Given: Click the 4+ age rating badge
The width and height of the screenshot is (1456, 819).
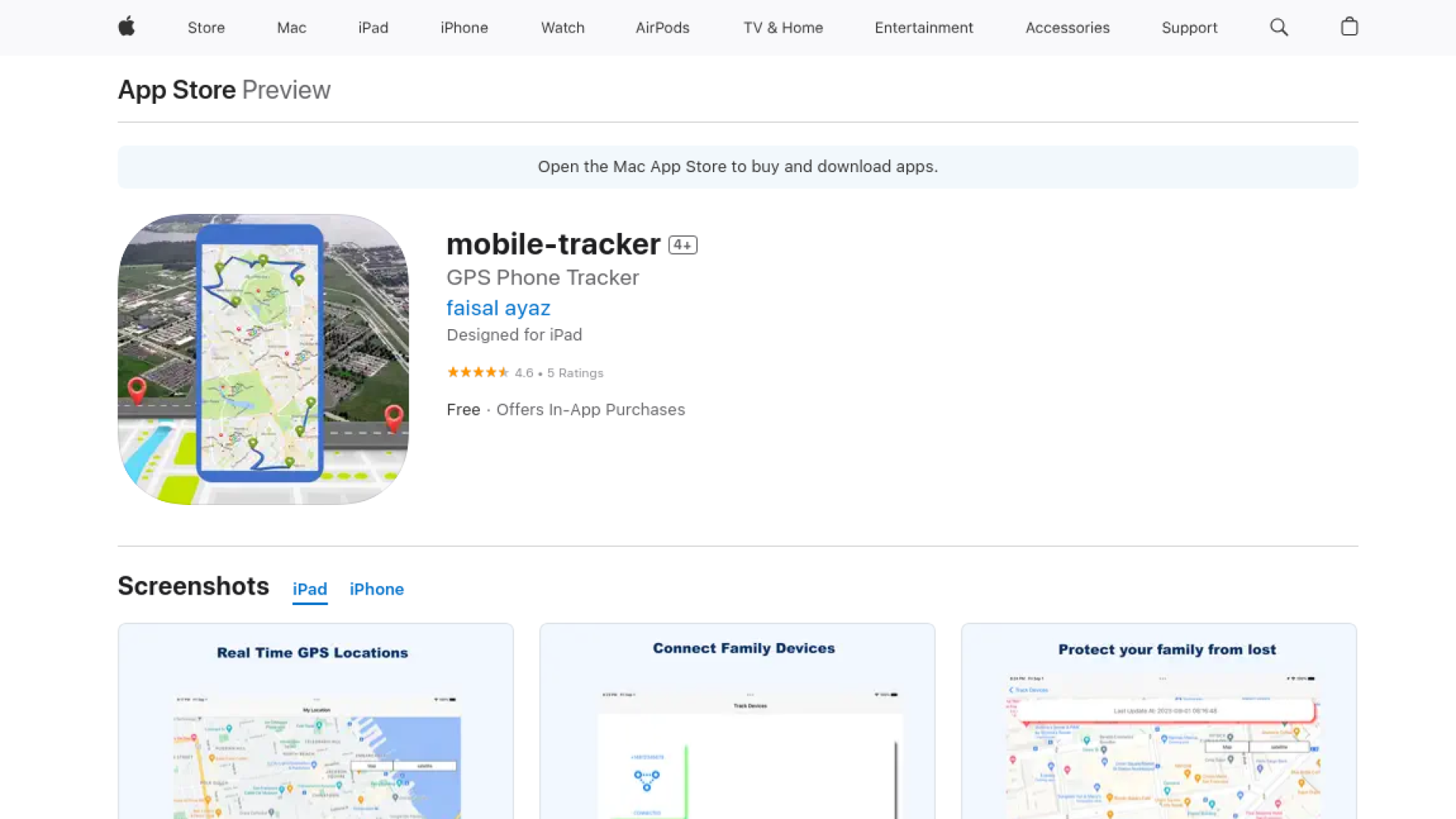Looking at the screenshot, I should 682,245.
